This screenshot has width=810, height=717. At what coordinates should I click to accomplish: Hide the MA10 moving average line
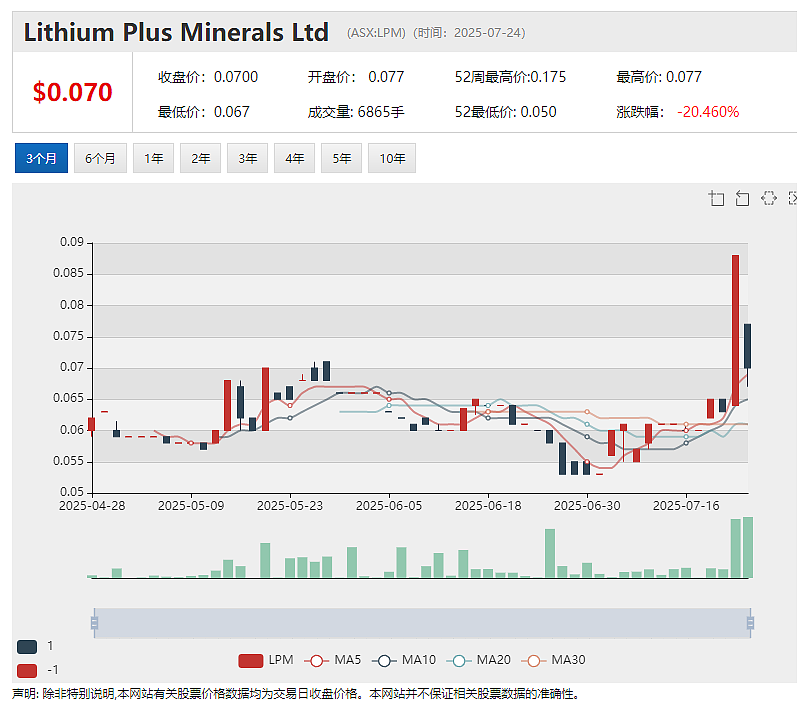404,660
